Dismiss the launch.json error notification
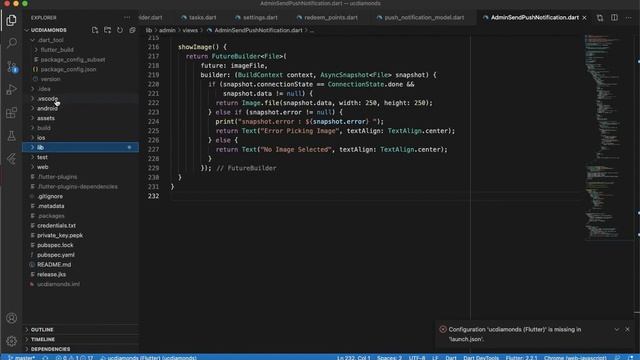The width and height of the screenshot is (640, 360). pos(627,329)
